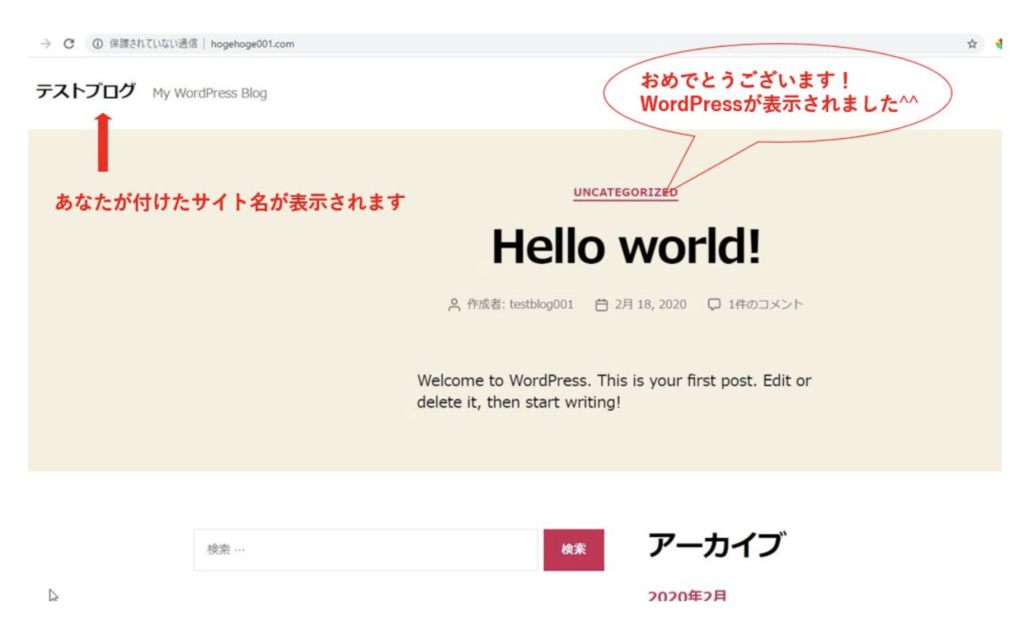This screenshot has width=1024, height=622.
Task: Open the 2020年2月 archive link
Action: pyautogui.click(x=687, y=596)
